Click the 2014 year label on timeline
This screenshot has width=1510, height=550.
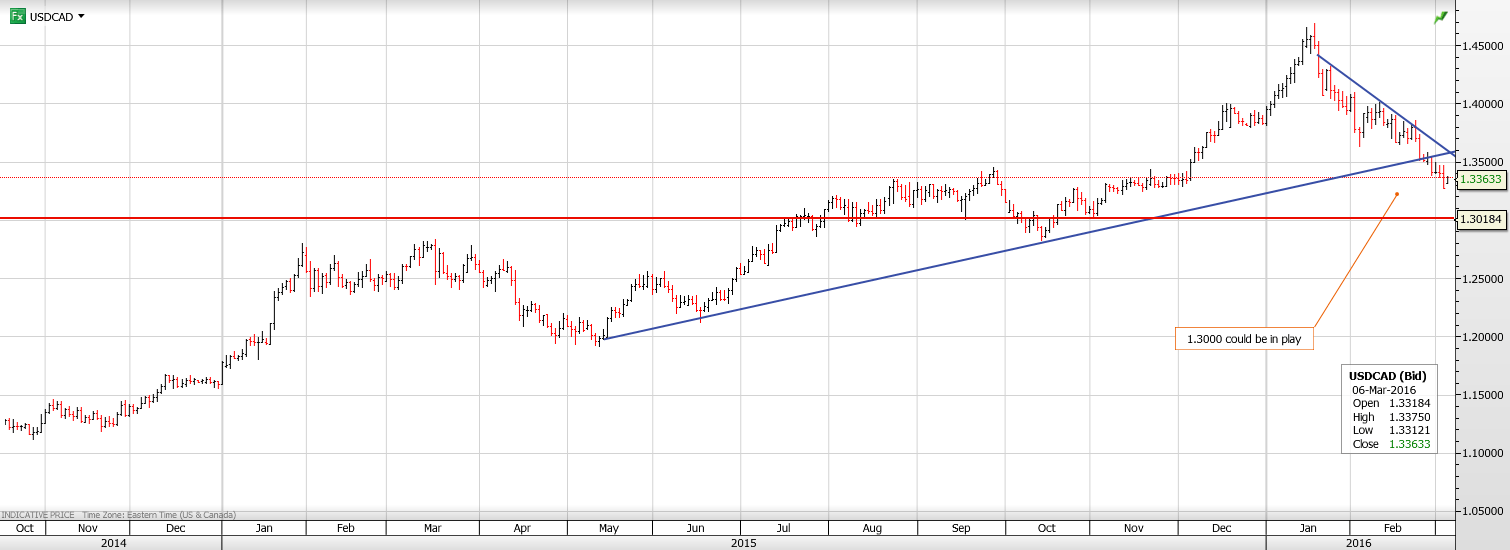pyautogui.click(x=112, y=543)
